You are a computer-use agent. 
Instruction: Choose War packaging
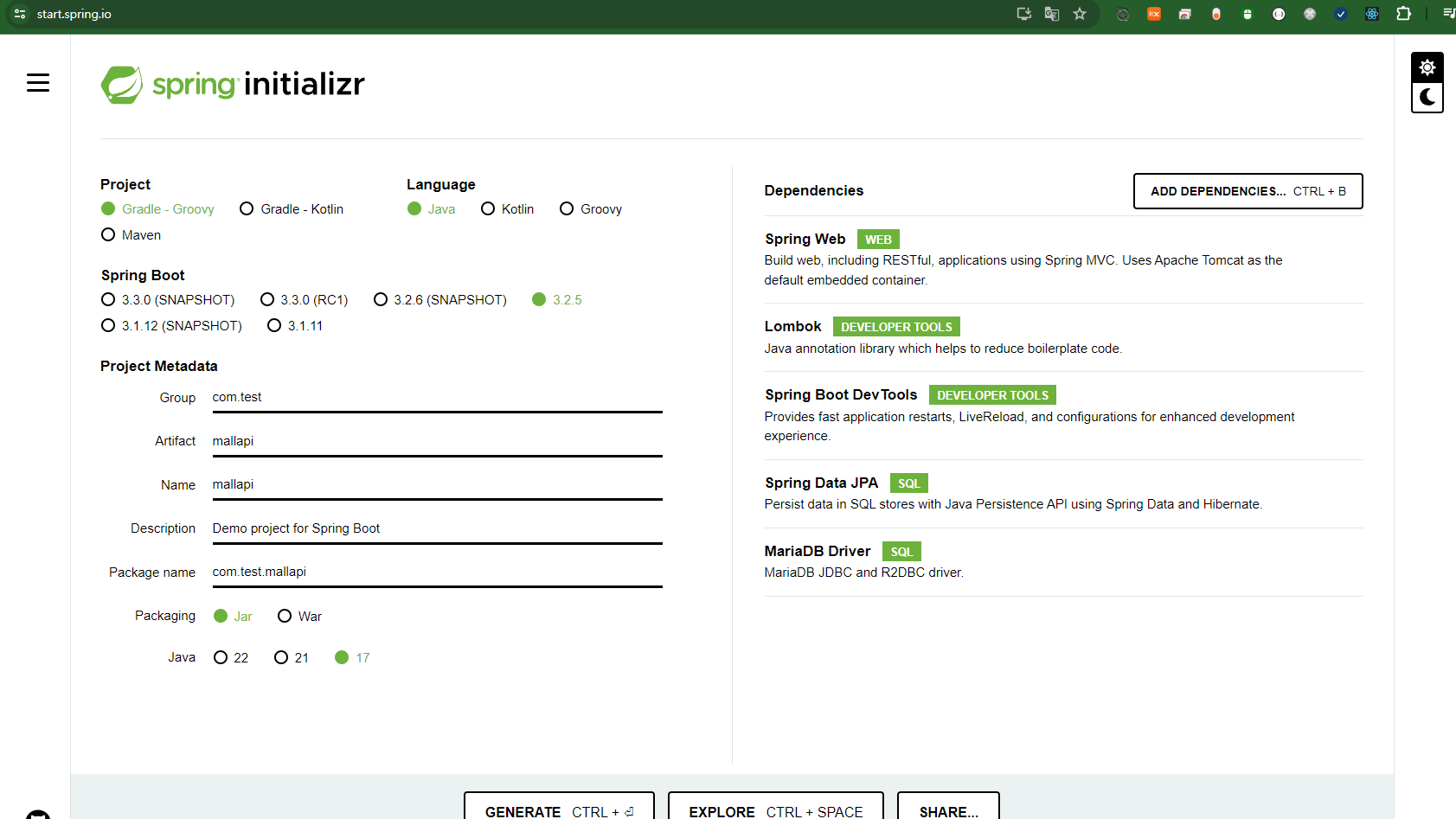(299, 617)
